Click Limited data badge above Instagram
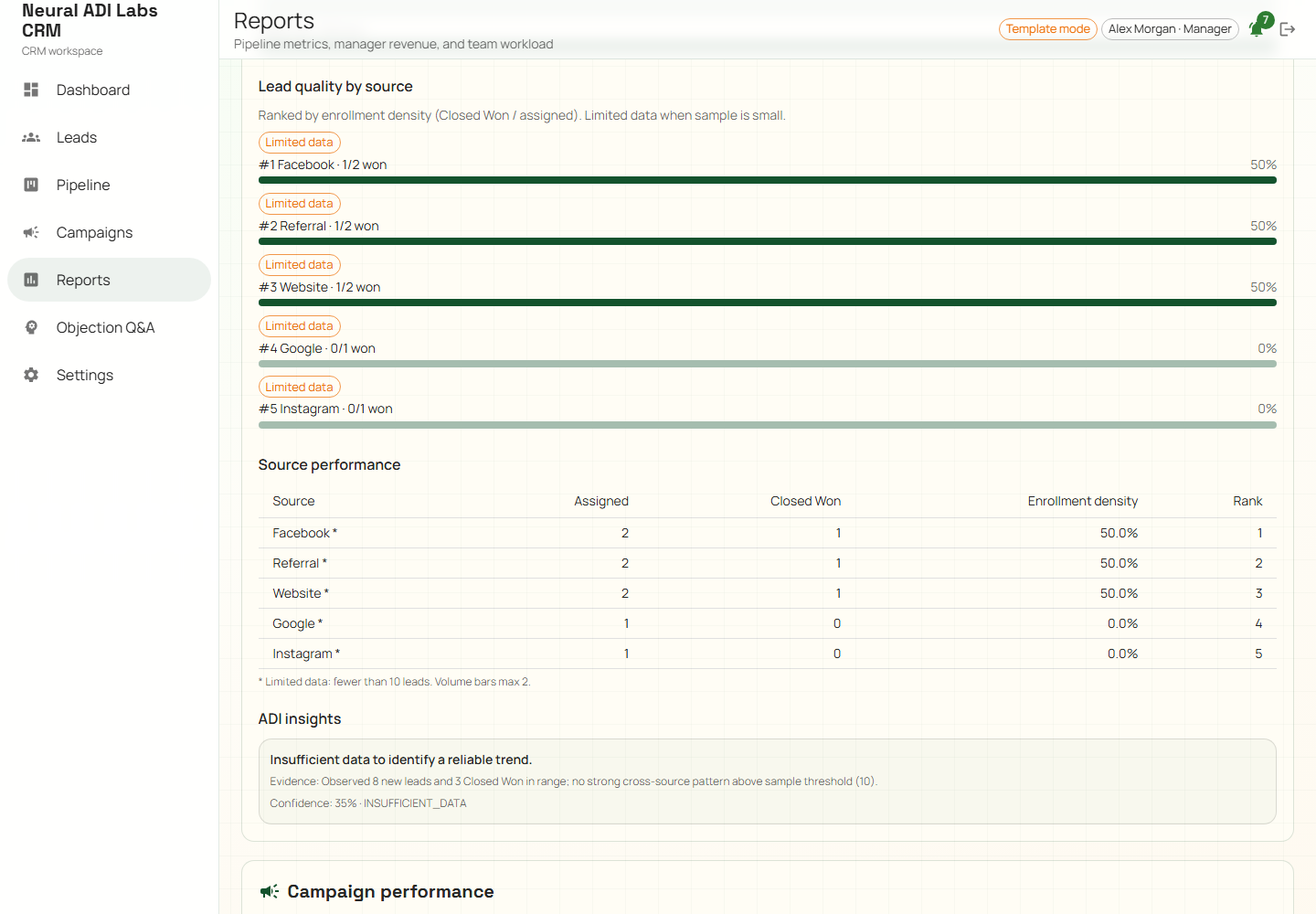This screenshot has height=914, width=1316. click(299, 388)
